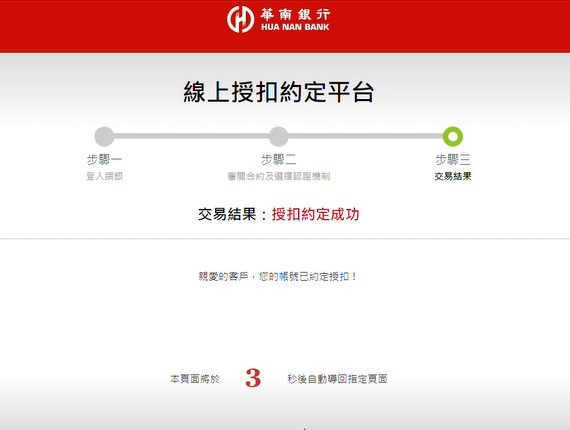Click the 步驟三 step label

click(x=453, y=159)
